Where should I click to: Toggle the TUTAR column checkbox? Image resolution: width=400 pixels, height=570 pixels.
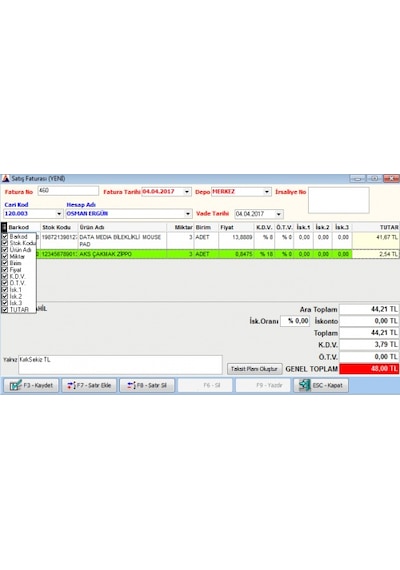click(5, 310)
